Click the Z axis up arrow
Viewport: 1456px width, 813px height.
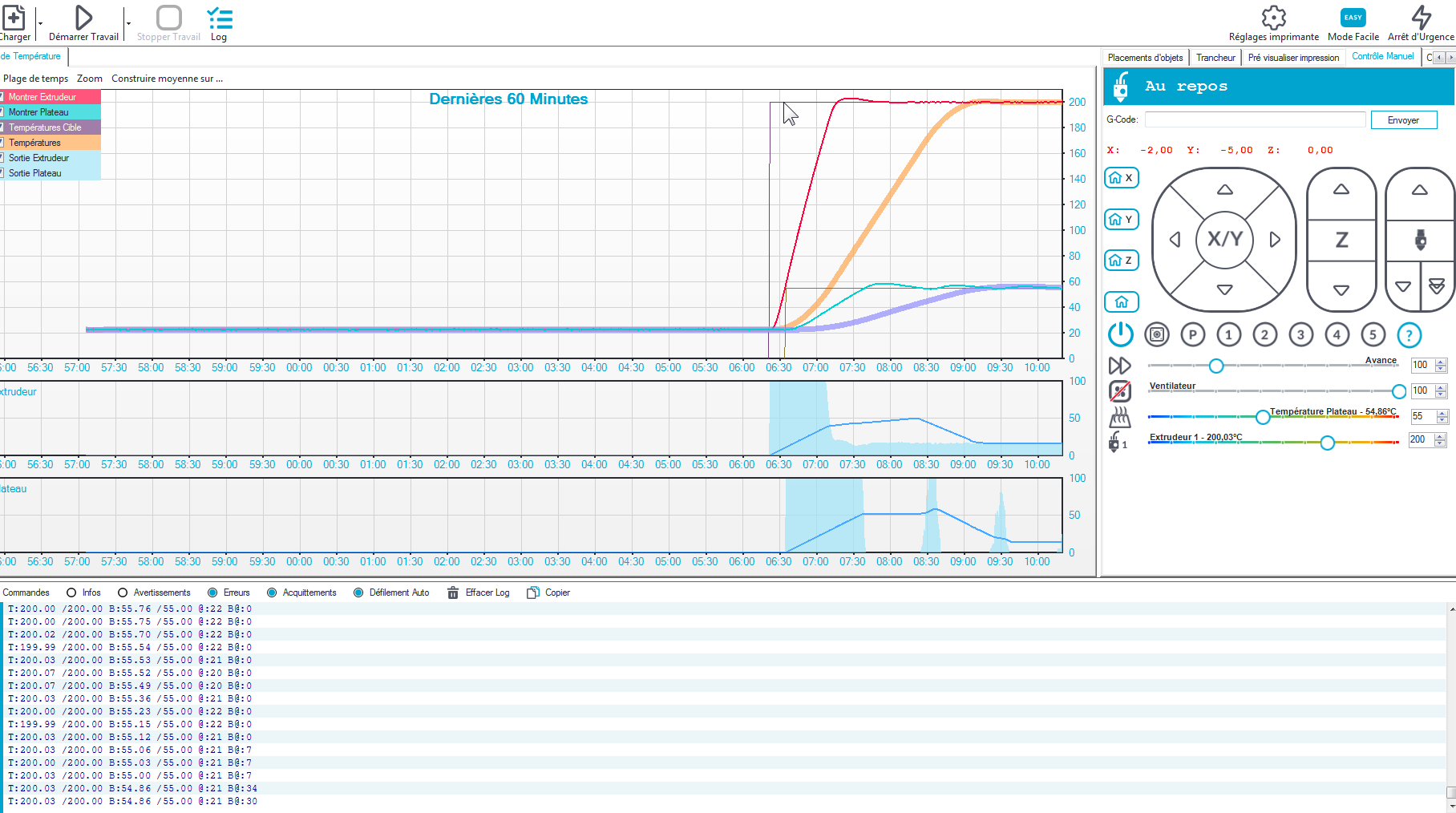tap(1341, 190)
